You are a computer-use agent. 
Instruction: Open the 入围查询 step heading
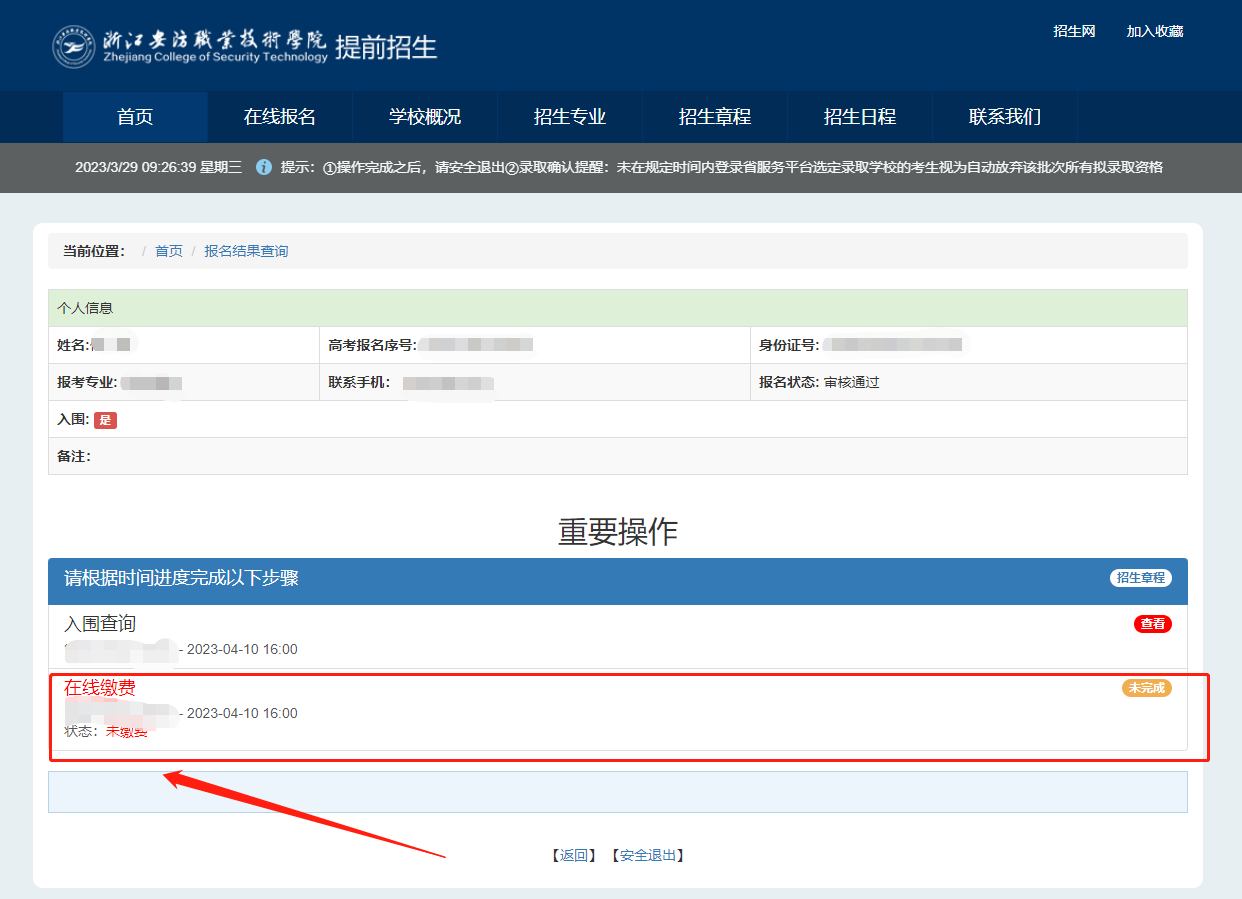click(x=100, y=624)
